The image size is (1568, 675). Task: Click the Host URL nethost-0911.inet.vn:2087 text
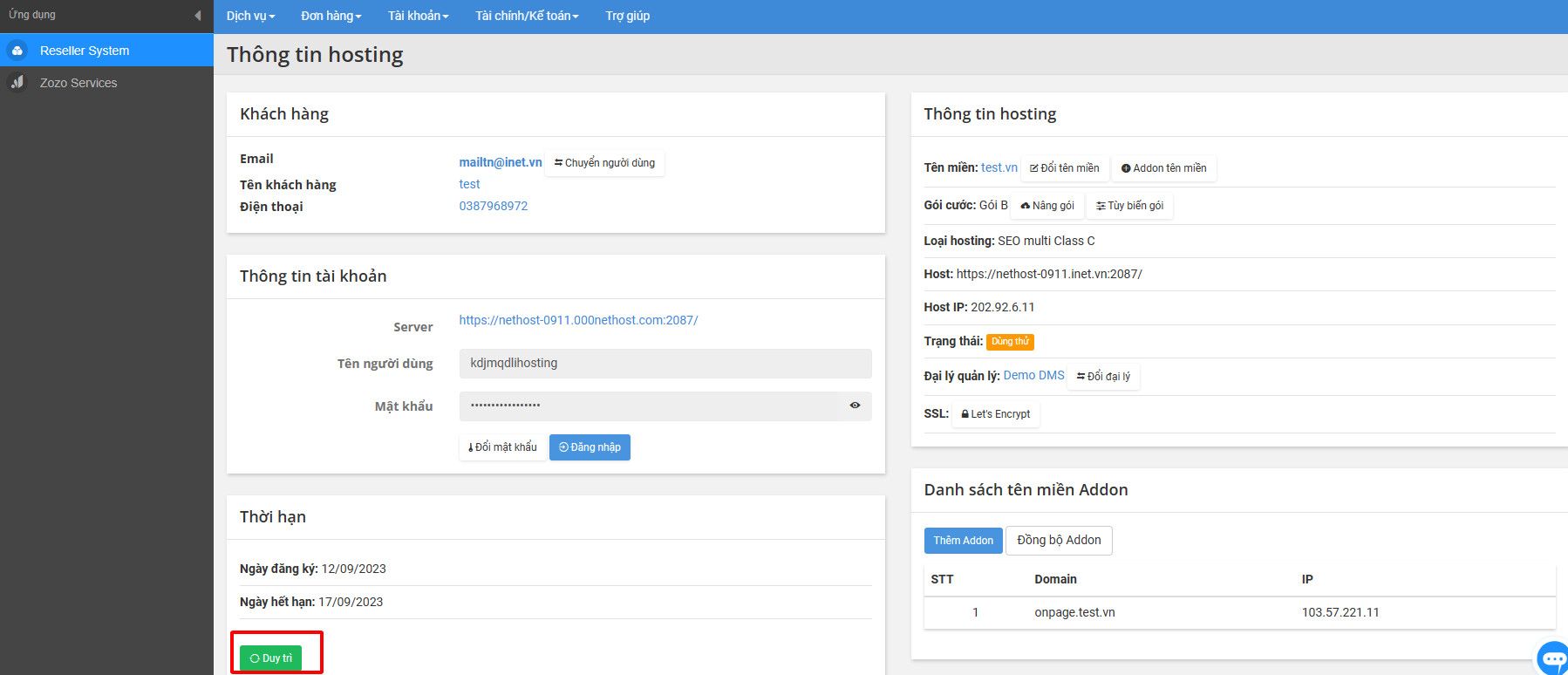point(1049,274)
